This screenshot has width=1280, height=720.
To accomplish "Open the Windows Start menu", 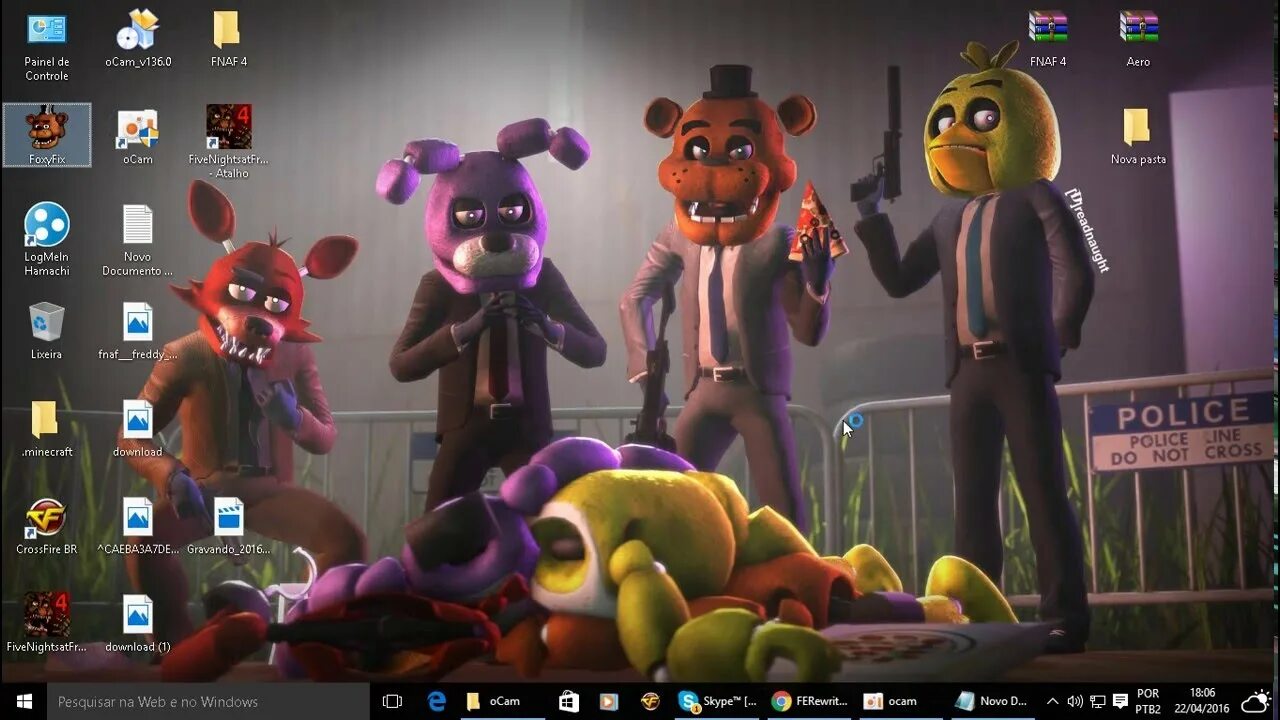I will (24, 701).
